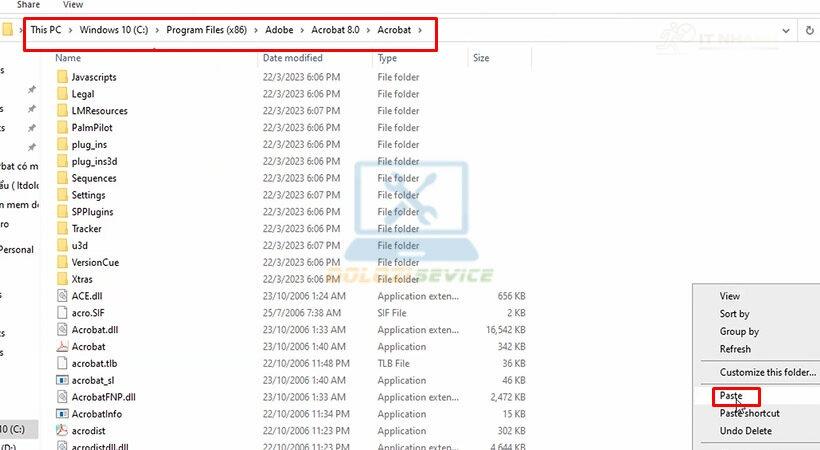Open the address bar history dropdown
This screenshot has height=450, width=820.
(x=785, y=30)
